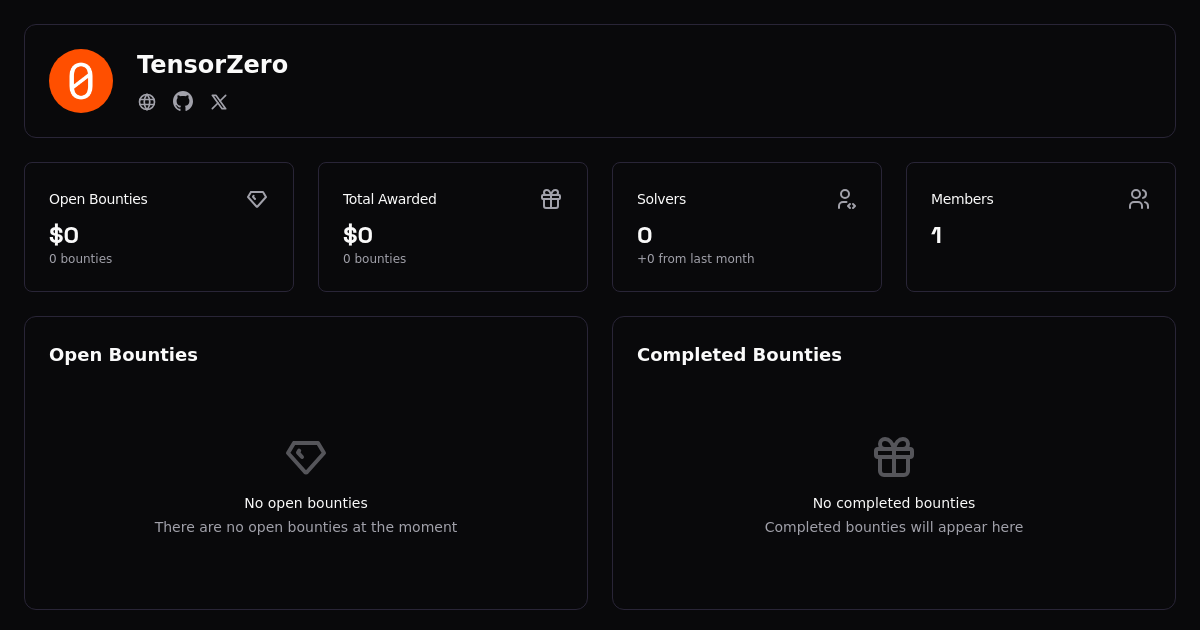This screenshot has height=630, width=1200.
Task: Click the tag icon in the Open Bounties stat card
Action: coord(257,199)
